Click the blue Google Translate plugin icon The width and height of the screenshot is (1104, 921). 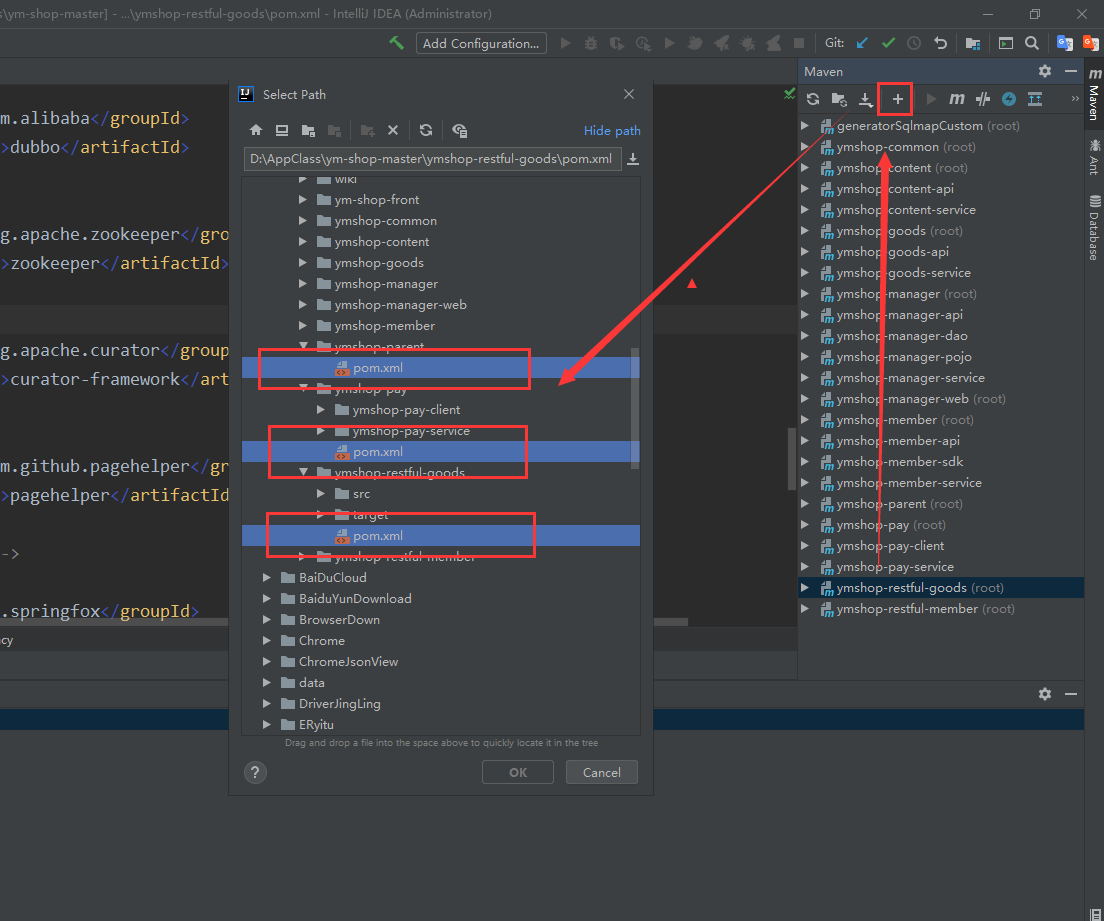click(x=1065, y=43)
